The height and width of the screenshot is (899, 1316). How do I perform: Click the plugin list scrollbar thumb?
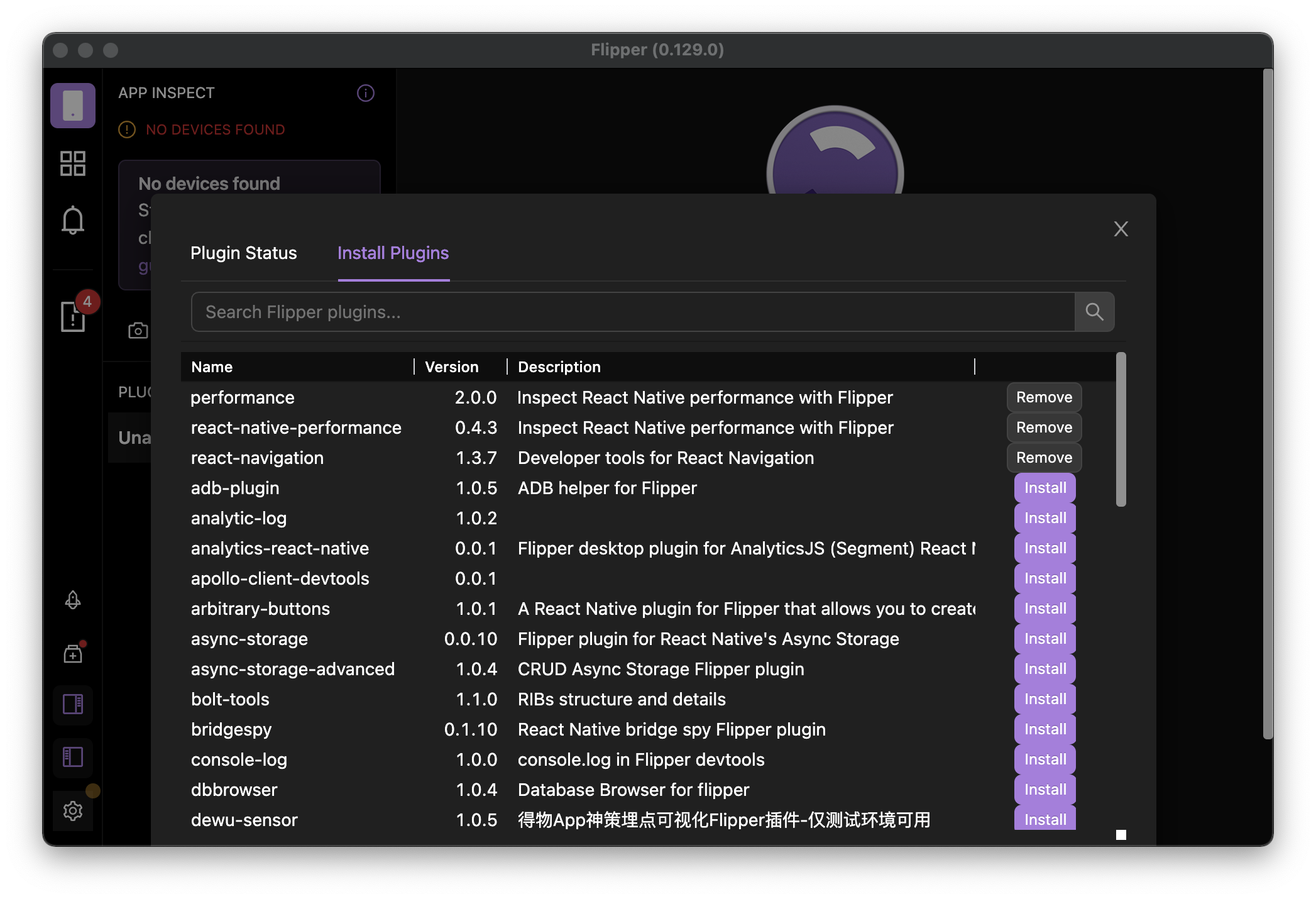tap(1121, 429)
